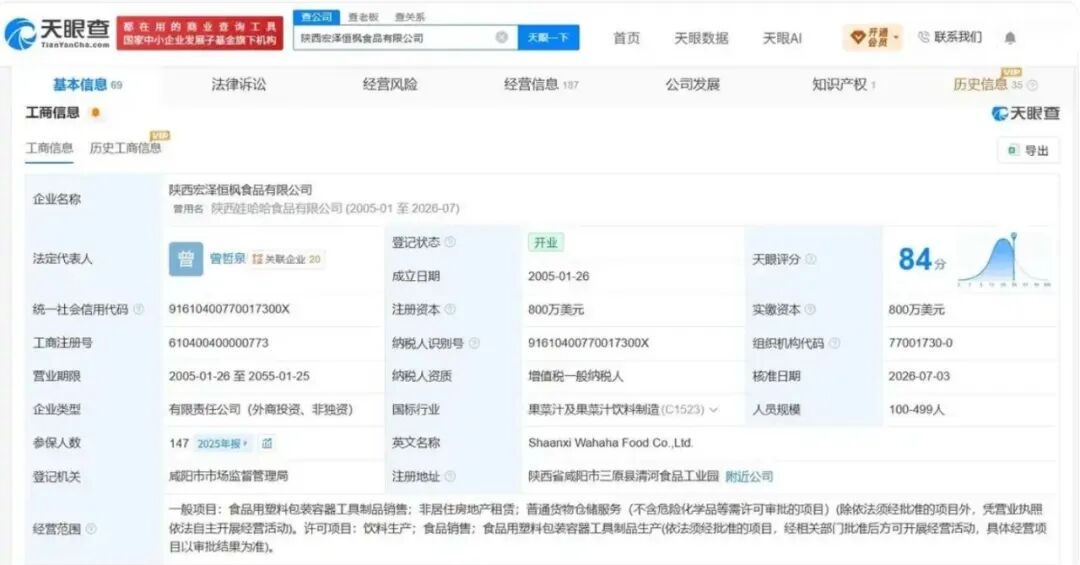1080x565 pixels.
Task: Select credit code 91610400770017300X under 统一社会信用代码
Action: click(229, 309)
